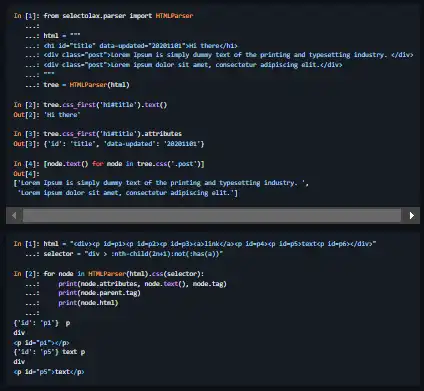
Task: Click the output <p id="p5">text</p>
Action: [49, 372]
